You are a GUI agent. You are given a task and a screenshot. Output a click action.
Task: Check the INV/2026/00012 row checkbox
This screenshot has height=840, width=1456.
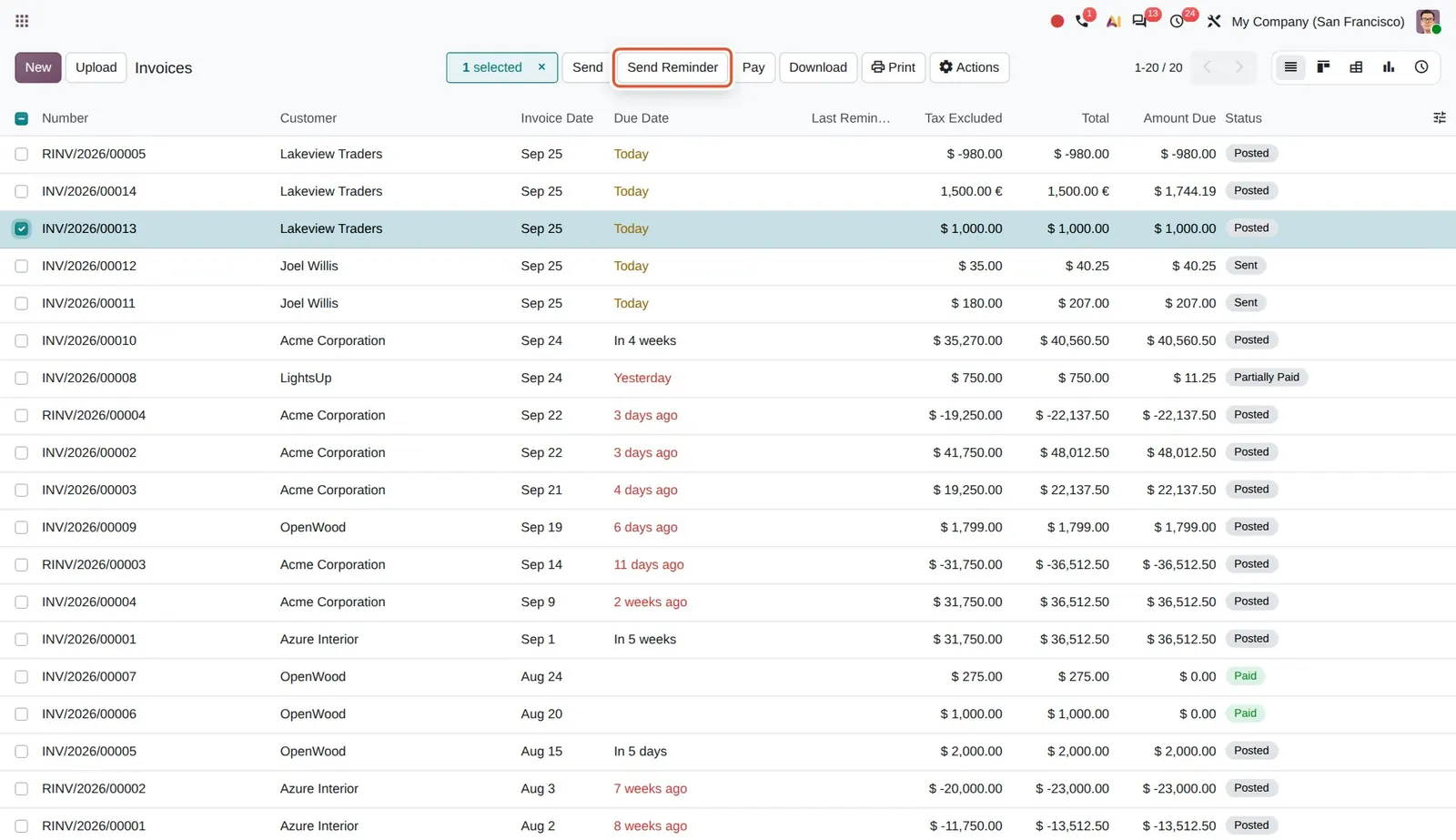click(x=22, y=267)
